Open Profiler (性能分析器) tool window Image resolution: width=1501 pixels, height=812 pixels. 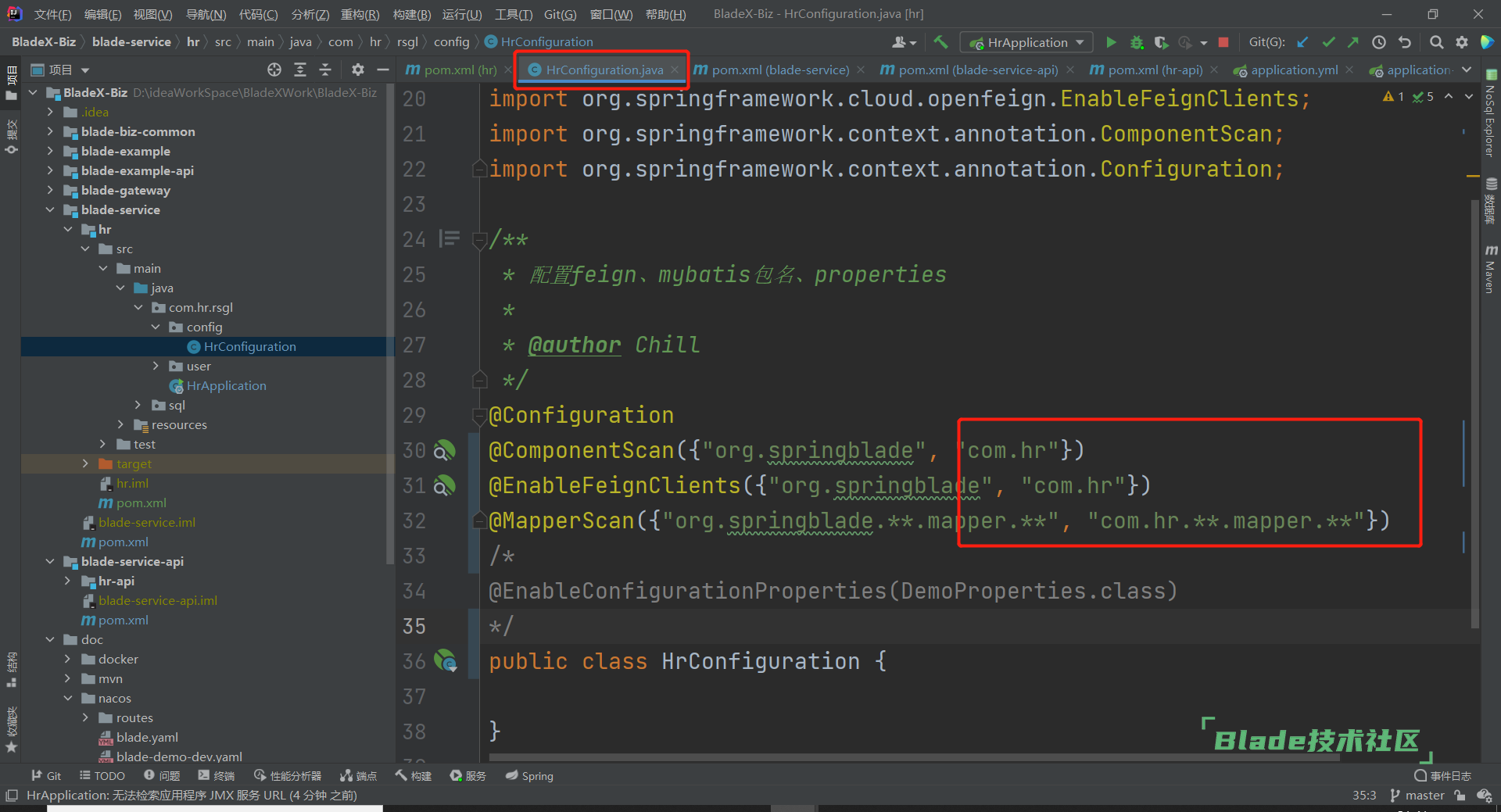point(288,775)
